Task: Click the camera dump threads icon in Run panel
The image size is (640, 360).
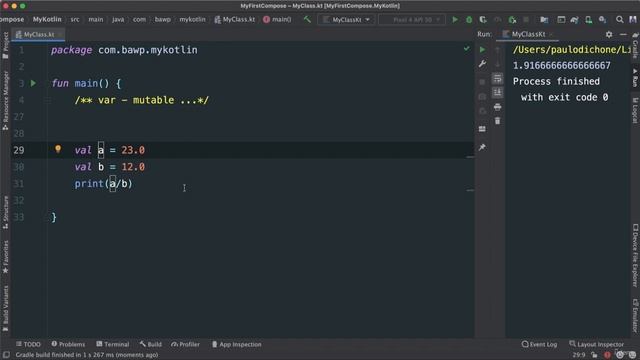Action: click(482, 97)
